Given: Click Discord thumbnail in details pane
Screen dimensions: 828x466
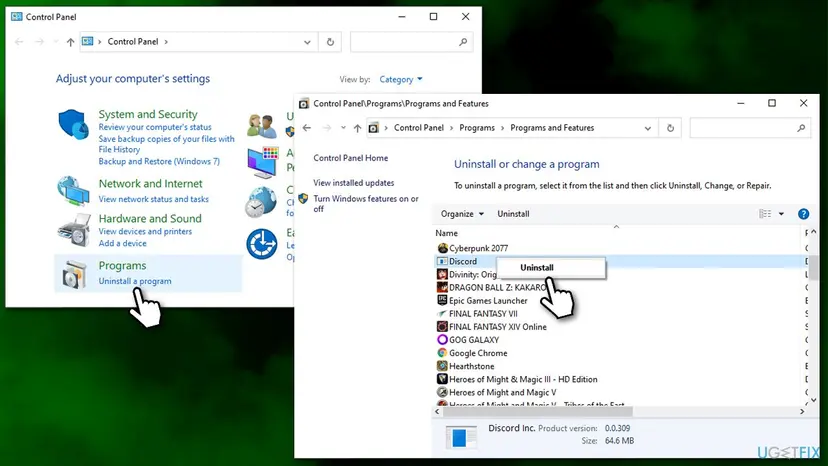Looking at the screenshot, I should pos(460,437).
